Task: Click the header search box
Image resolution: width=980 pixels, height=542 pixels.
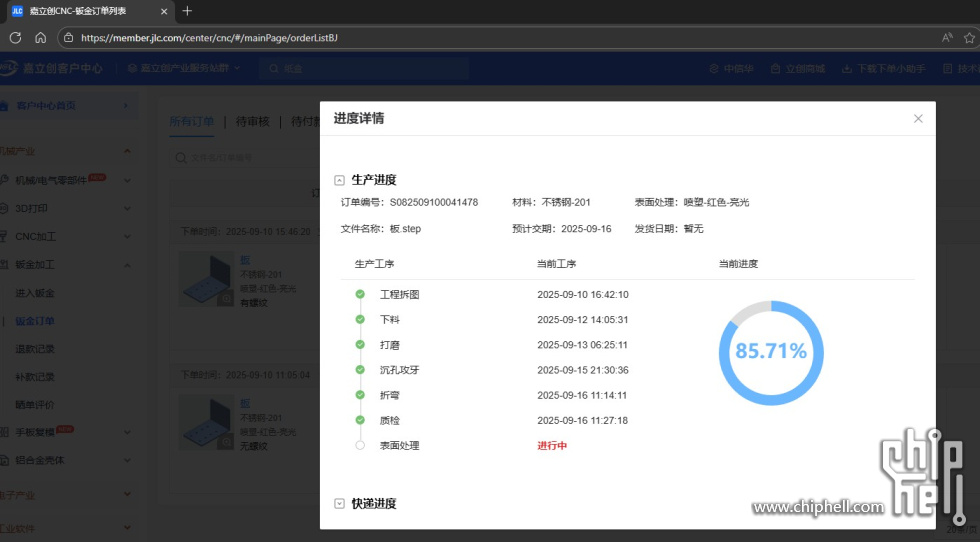Action: click(364, 68)
